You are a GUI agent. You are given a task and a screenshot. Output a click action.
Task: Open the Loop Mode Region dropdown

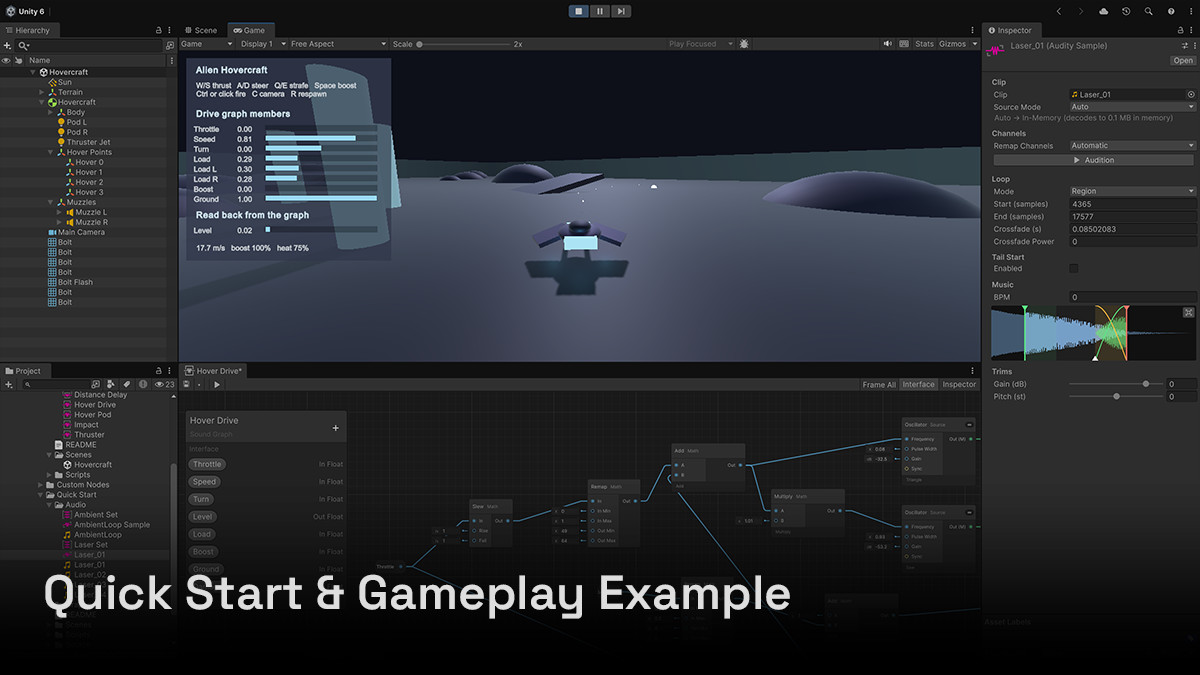click(x=1132, y=191)
